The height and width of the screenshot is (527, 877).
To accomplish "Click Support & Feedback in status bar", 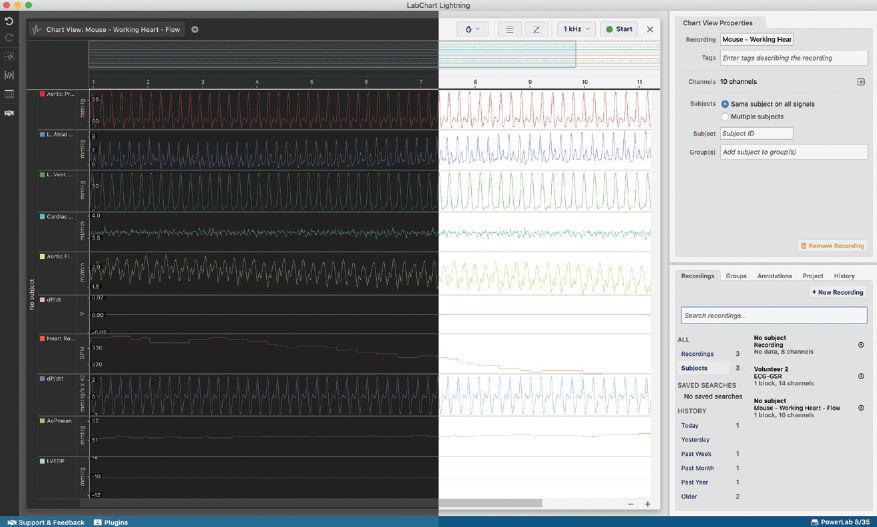I will (46, 523).
